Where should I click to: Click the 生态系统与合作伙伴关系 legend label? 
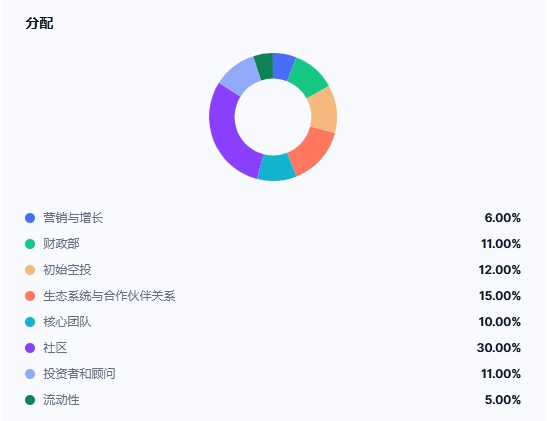coord(109,296)
